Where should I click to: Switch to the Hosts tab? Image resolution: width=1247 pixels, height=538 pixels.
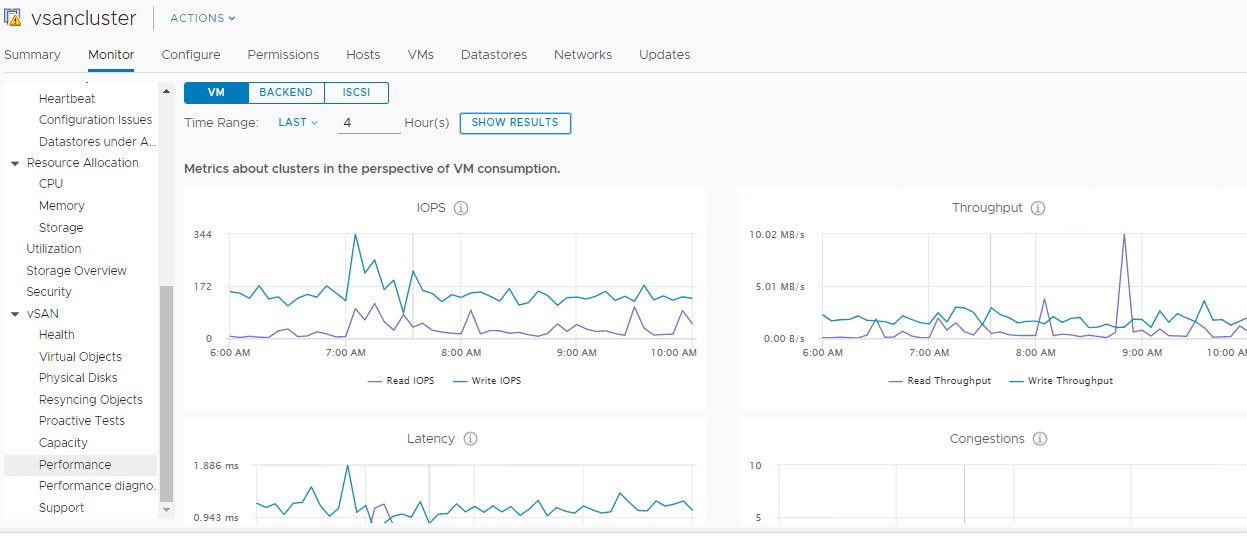(x=363, y=55)
